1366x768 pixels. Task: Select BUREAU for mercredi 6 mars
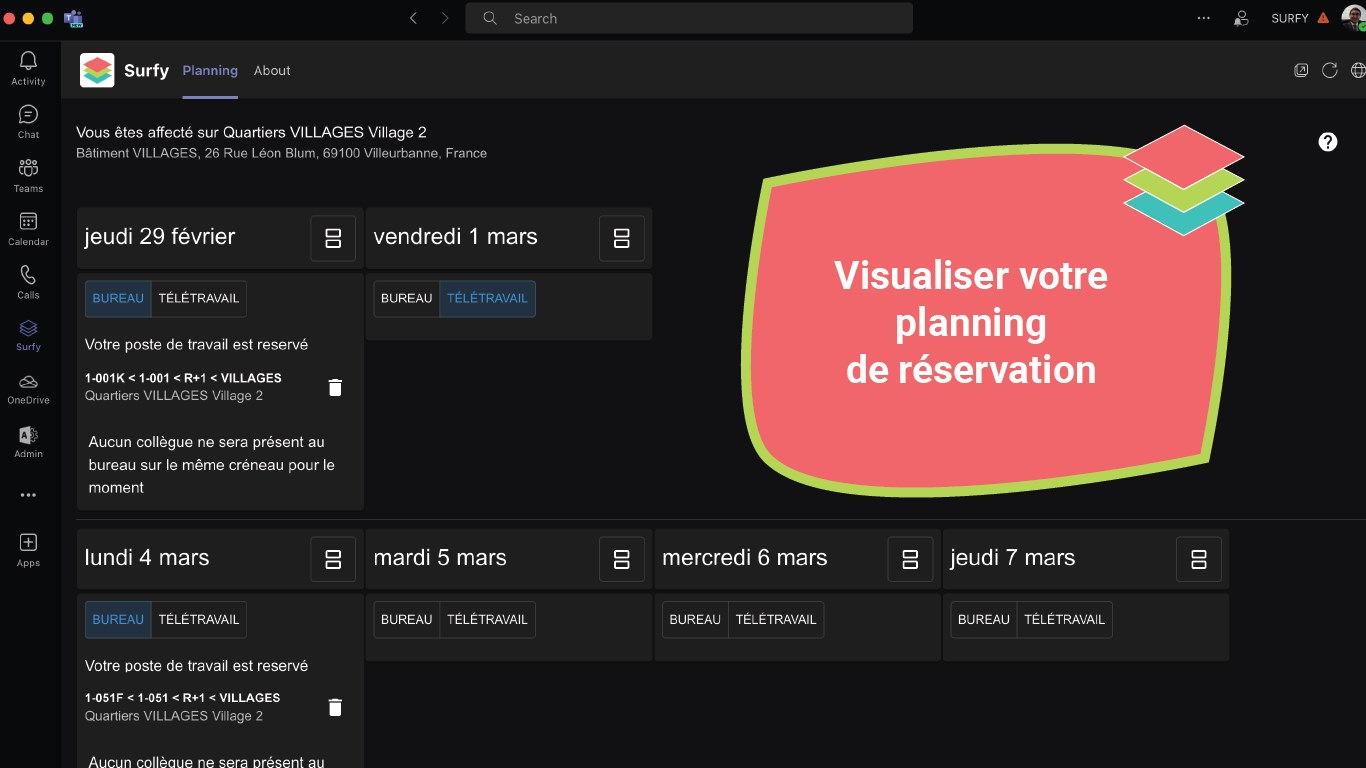point(695,619)
